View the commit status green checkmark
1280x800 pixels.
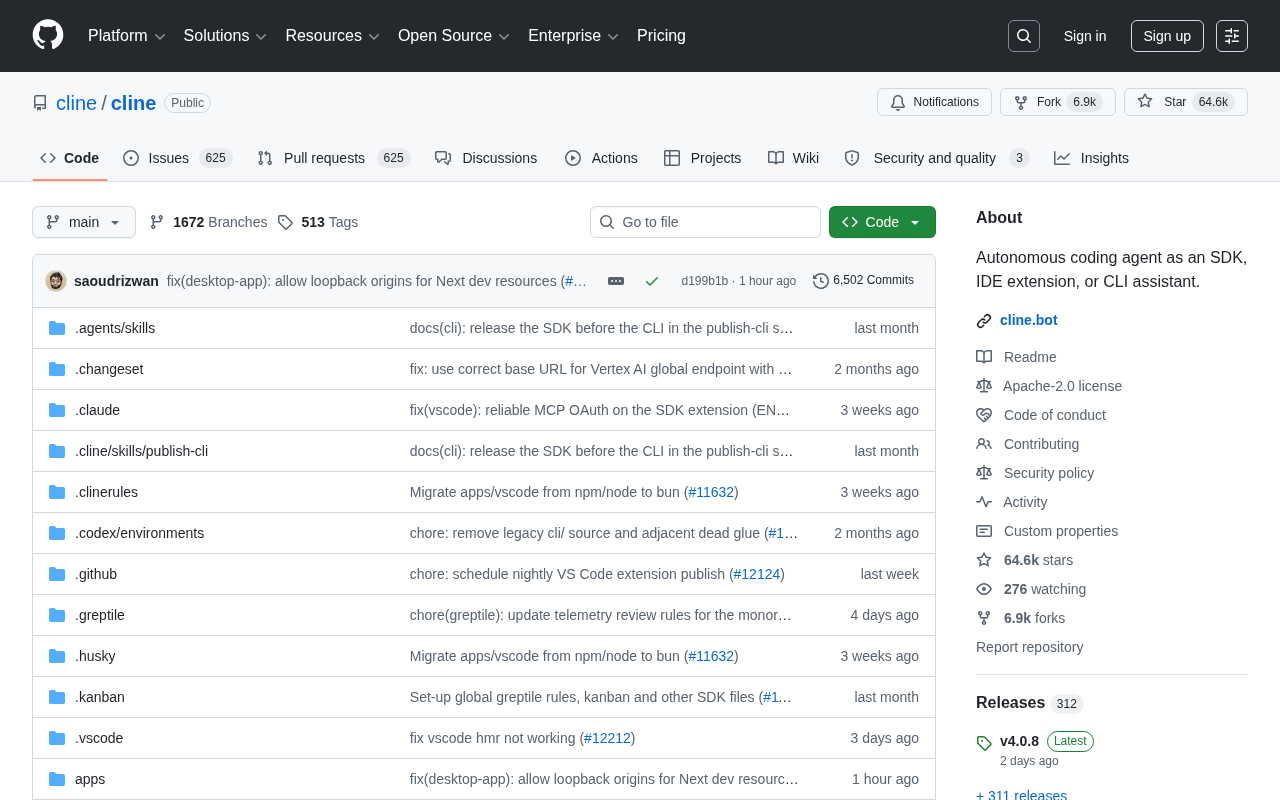pos(652,281)
